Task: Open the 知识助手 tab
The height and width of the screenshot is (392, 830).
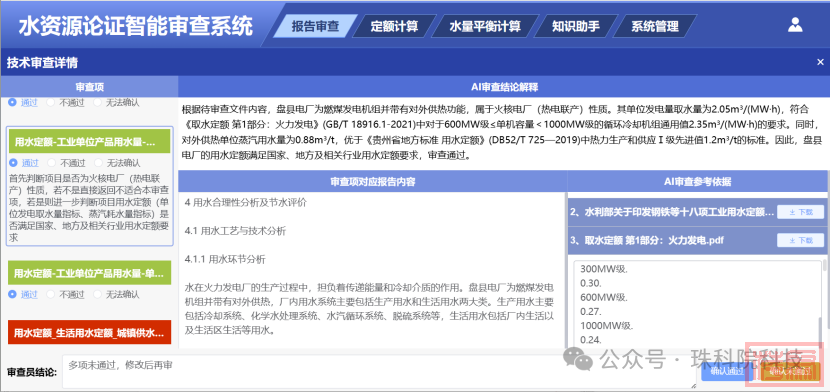Action: click(576, 26)
